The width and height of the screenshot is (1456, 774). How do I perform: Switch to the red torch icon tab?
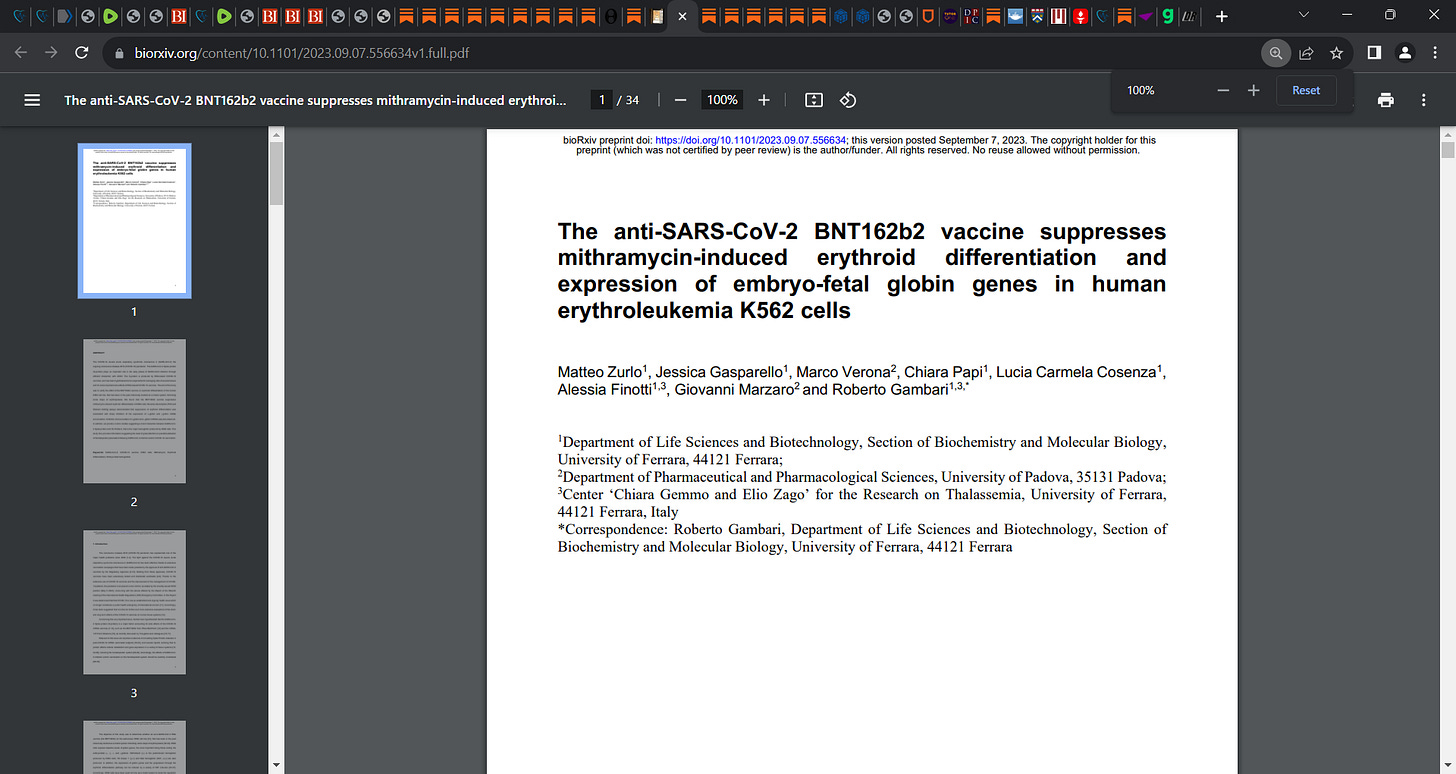coord(1080,16)
